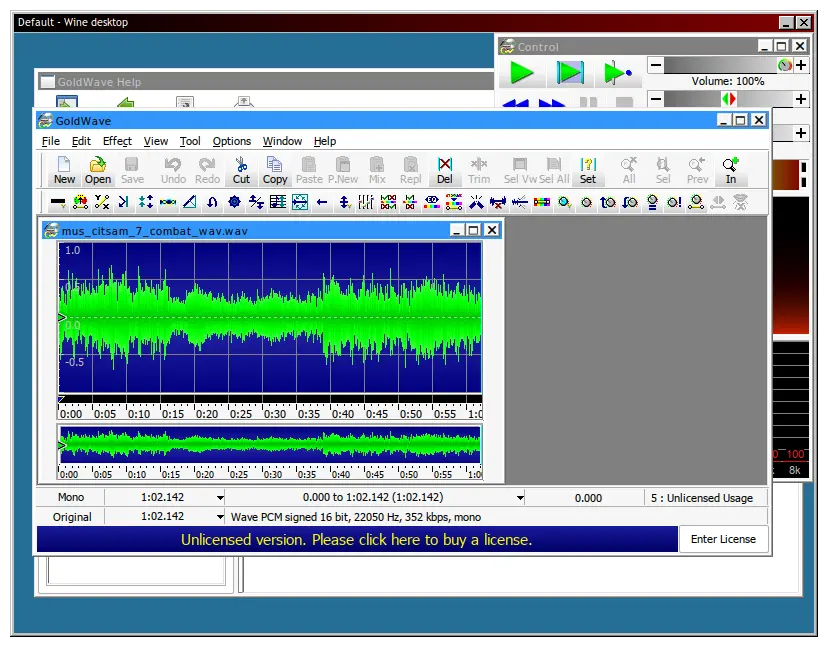This screenshot has width=828, height=647.
Task: Open the Effect menu
Action: 117,141
